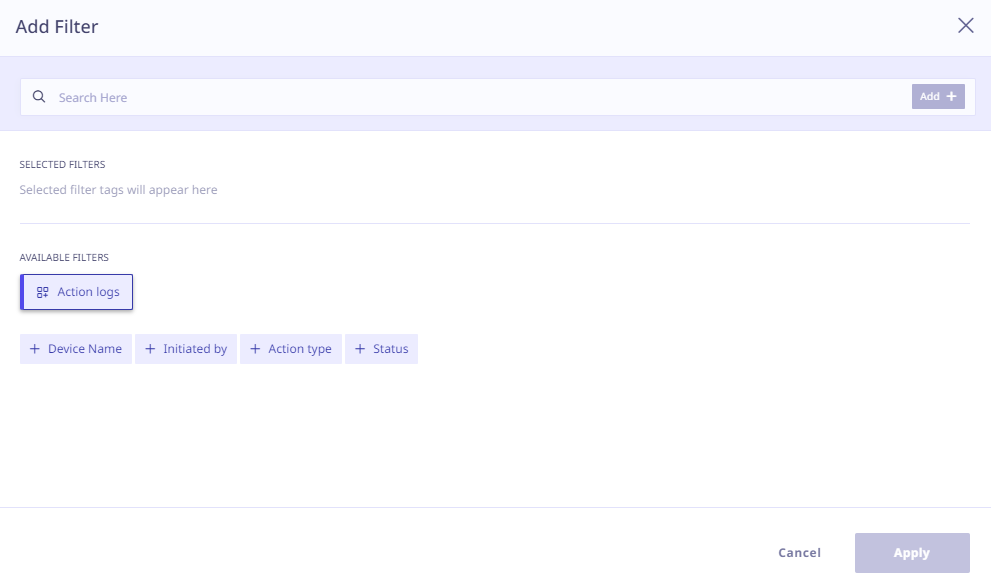This screenshot has height=587, width=991.
Task: Apply the selected filters
Action: point(912,553)
